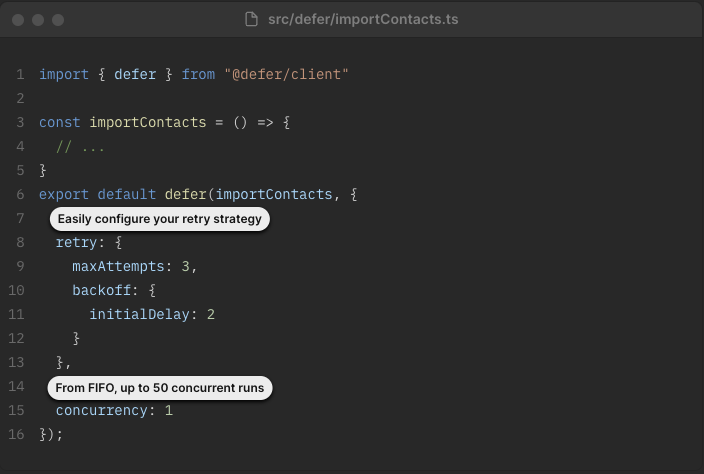Click the 'concurrency' property on line 15
Screen dimensions: 704x474
[101, 410]
